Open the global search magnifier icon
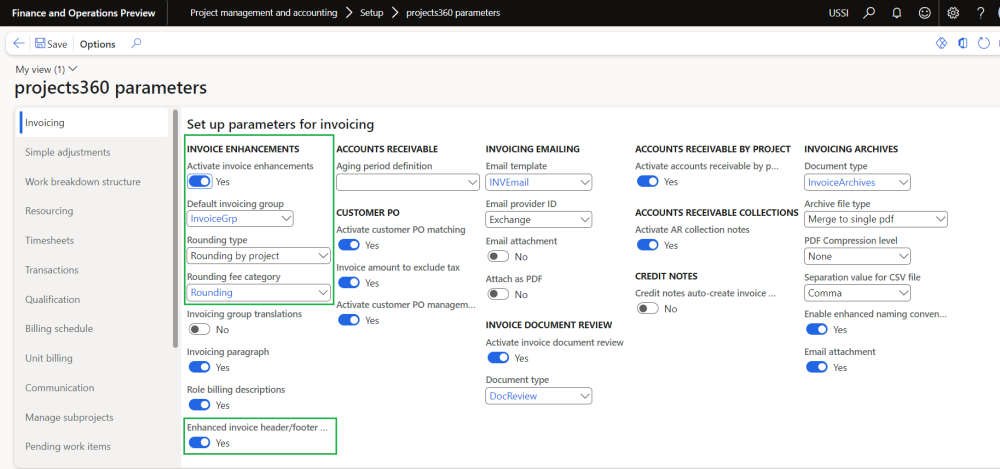 tap(869, 13)
